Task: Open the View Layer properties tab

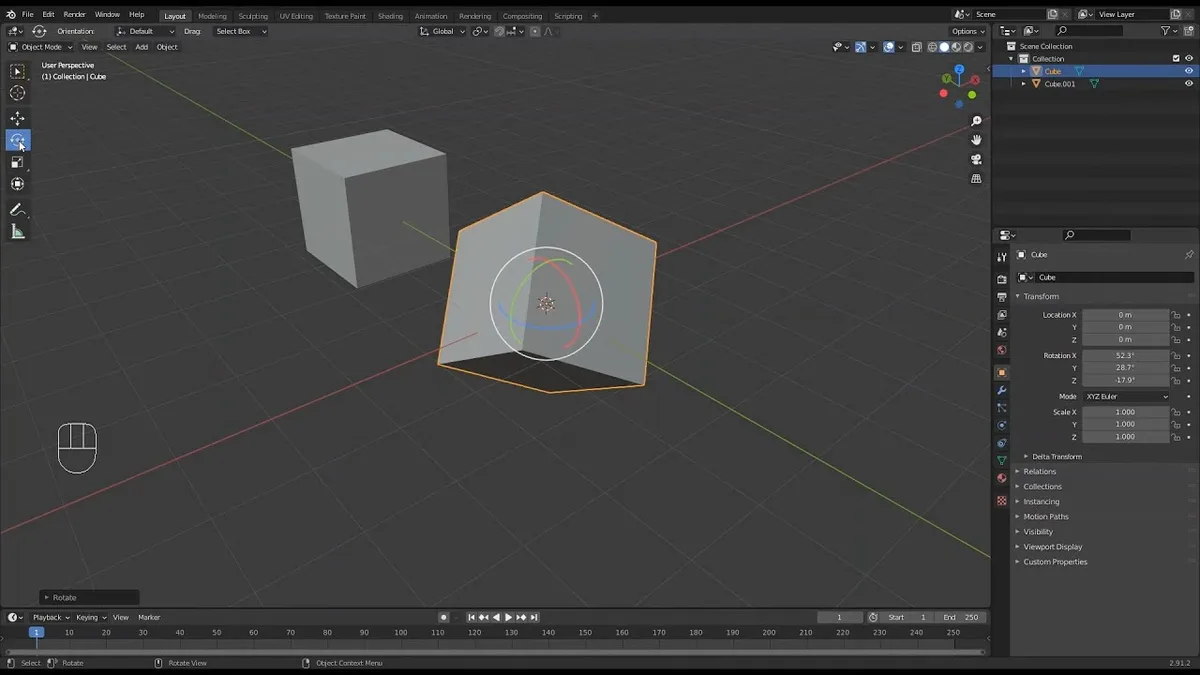Action: pyautogui.click(x=1001, y=315)
